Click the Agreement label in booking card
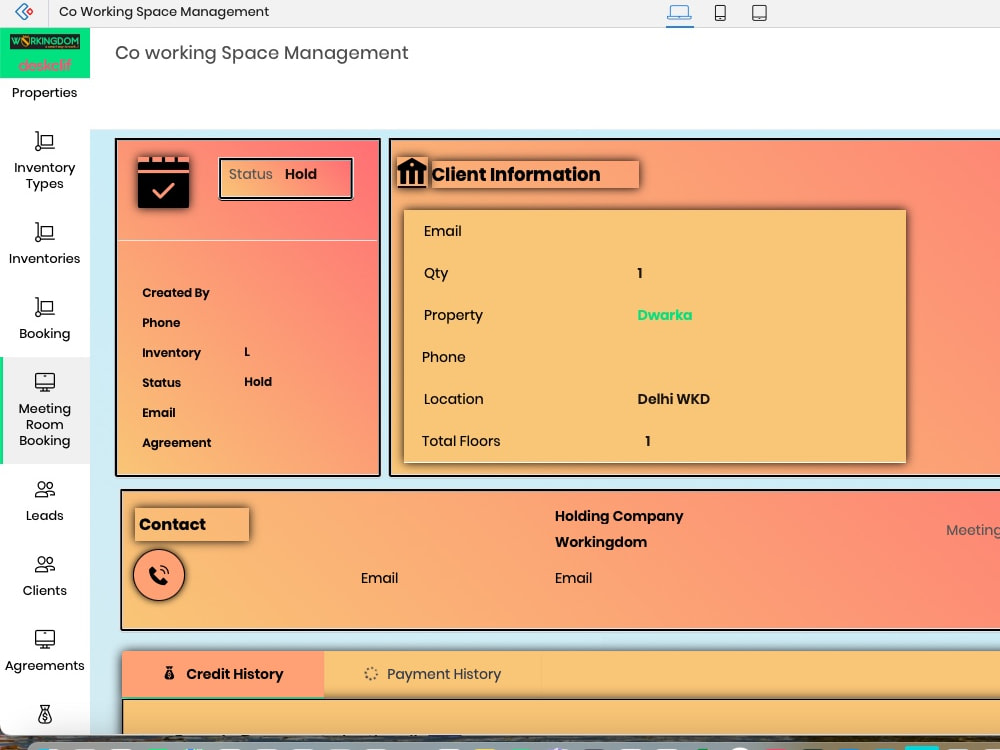 click(x=177, y=443)
